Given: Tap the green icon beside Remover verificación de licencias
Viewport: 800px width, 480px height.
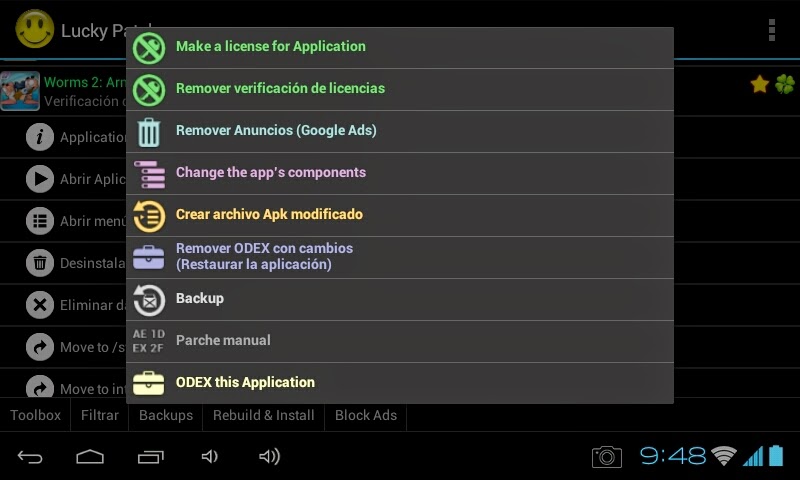Looking at the screenshot, I should click(149, 90).
